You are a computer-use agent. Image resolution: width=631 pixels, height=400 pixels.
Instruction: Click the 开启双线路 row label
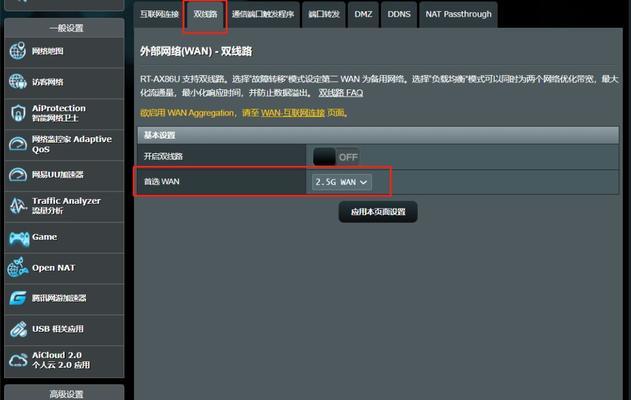[x=163, y=157]
